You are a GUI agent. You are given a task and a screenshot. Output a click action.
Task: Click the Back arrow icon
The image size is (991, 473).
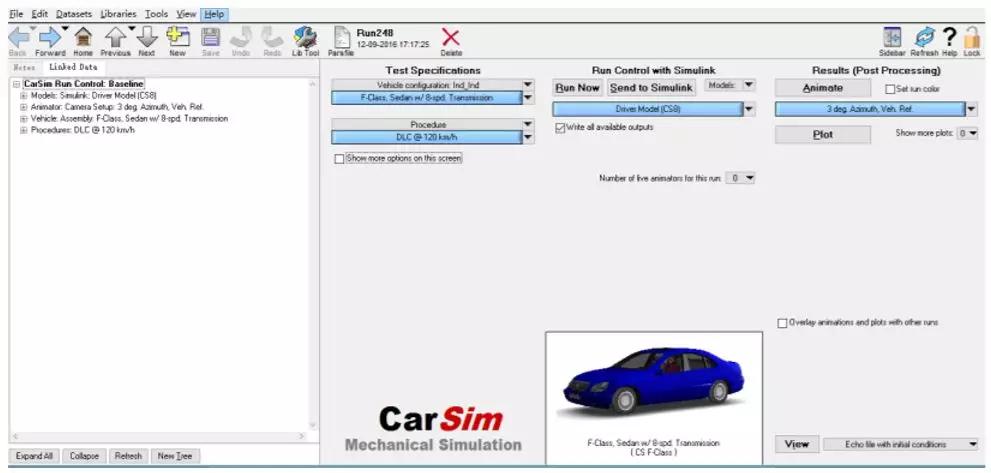18,38
